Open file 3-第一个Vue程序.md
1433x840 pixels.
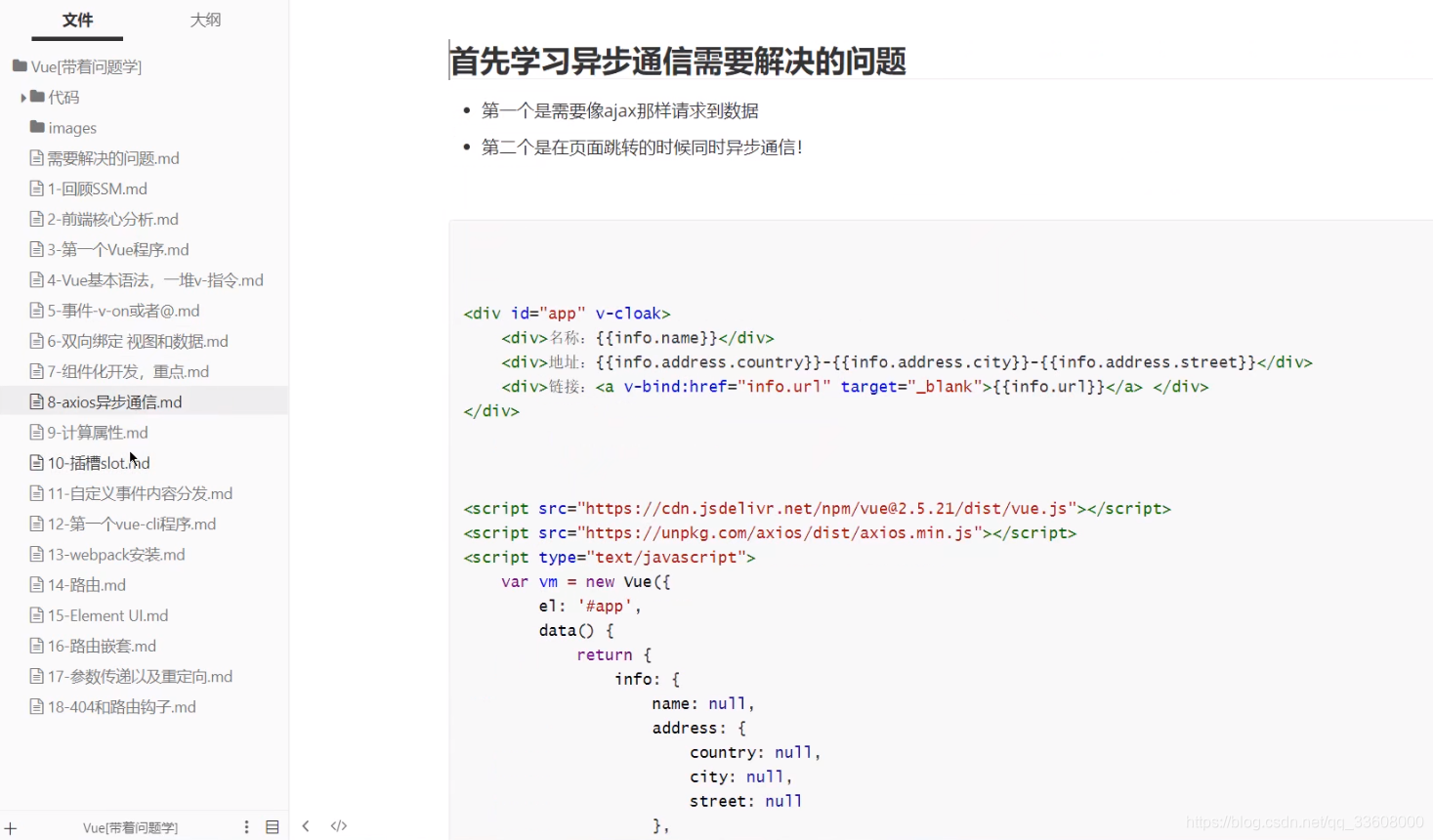point(118,249)
